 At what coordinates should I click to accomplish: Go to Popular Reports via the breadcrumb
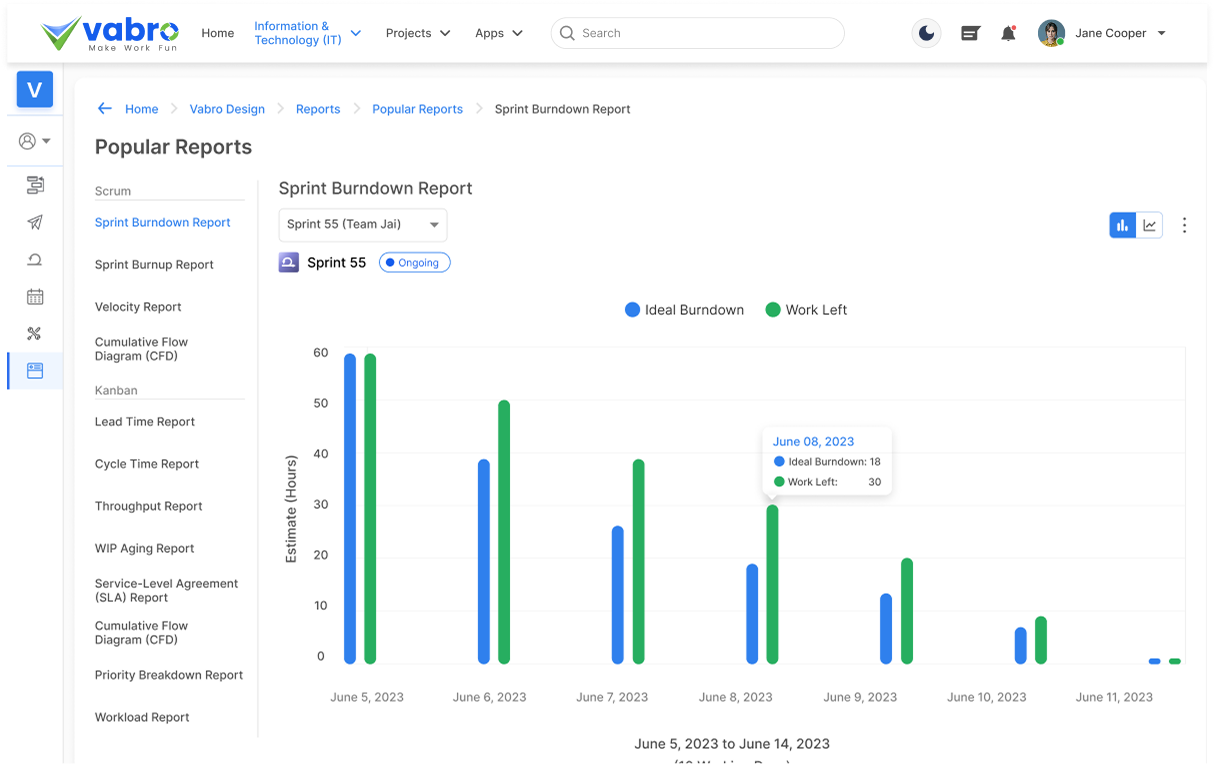coord(417,109)
